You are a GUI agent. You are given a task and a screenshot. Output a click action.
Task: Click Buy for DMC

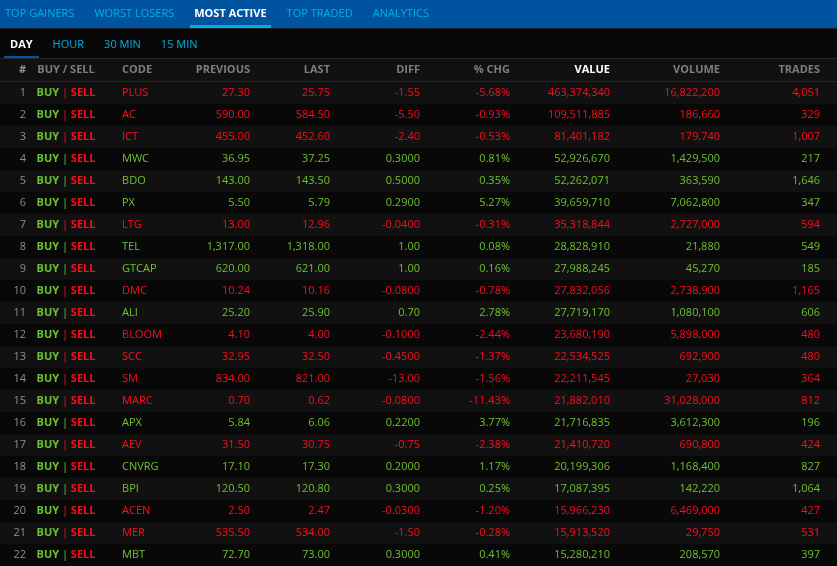(48, 290)
